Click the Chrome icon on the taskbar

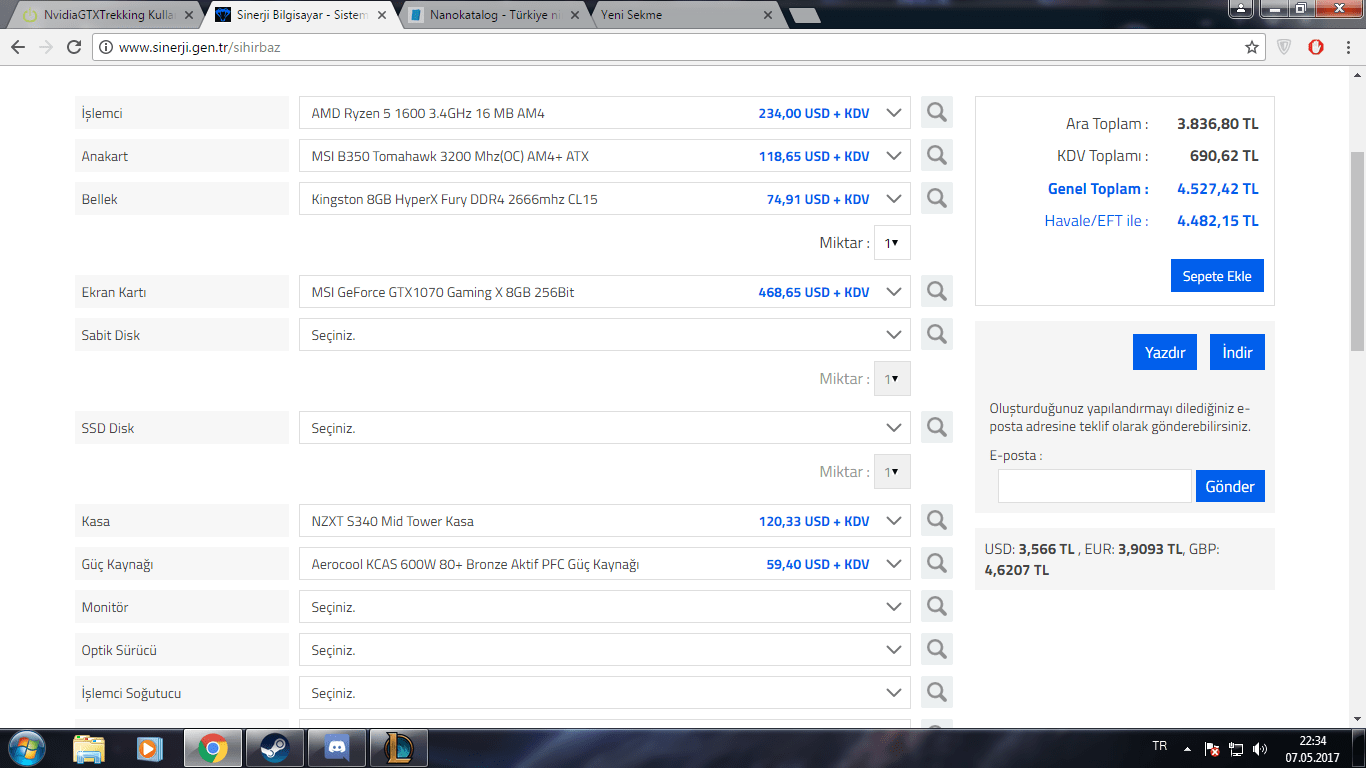point(212,748)
